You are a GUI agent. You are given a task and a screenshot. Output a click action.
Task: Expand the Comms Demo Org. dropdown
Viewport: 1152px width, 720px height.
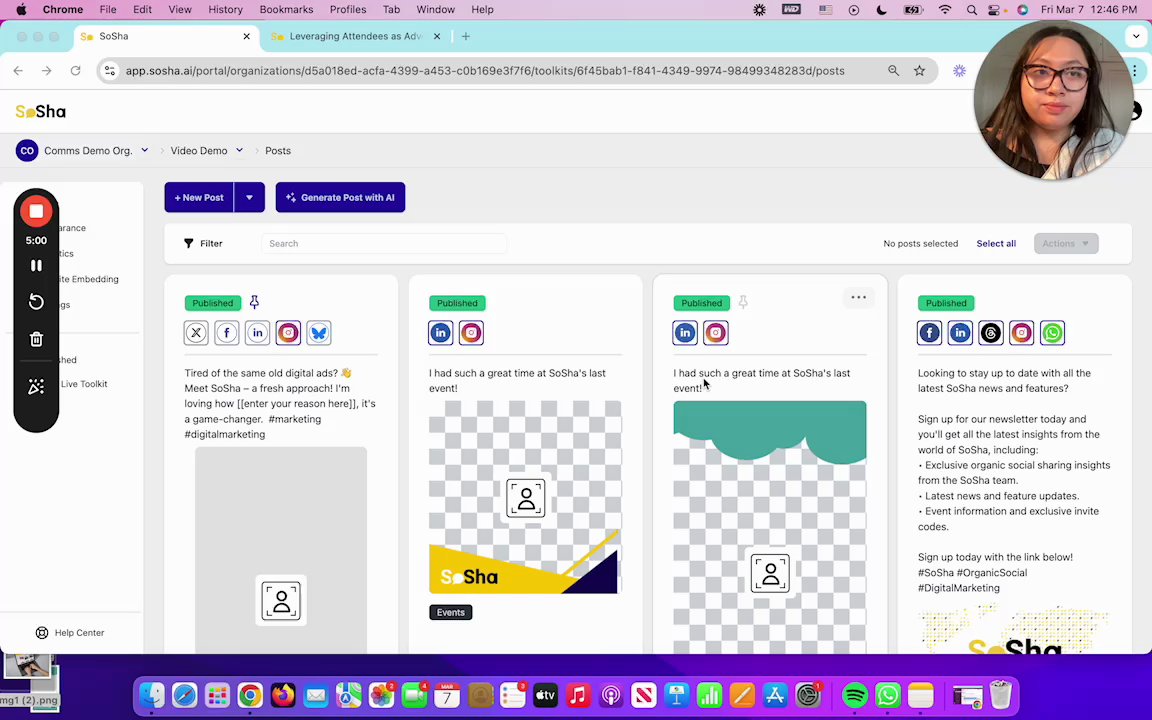coord(145,150)
